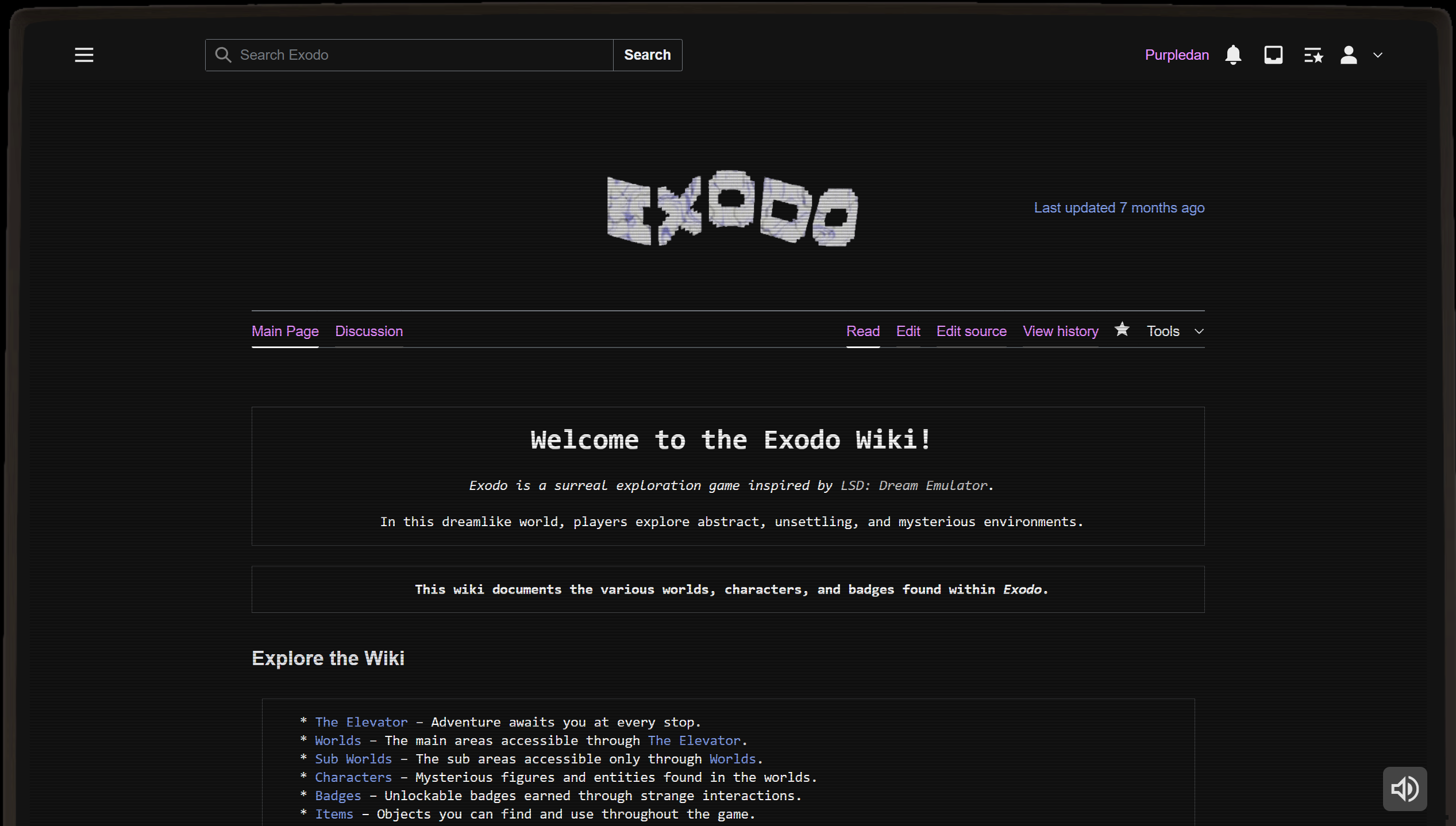Switch to the Main Page tab

[285, 331]
